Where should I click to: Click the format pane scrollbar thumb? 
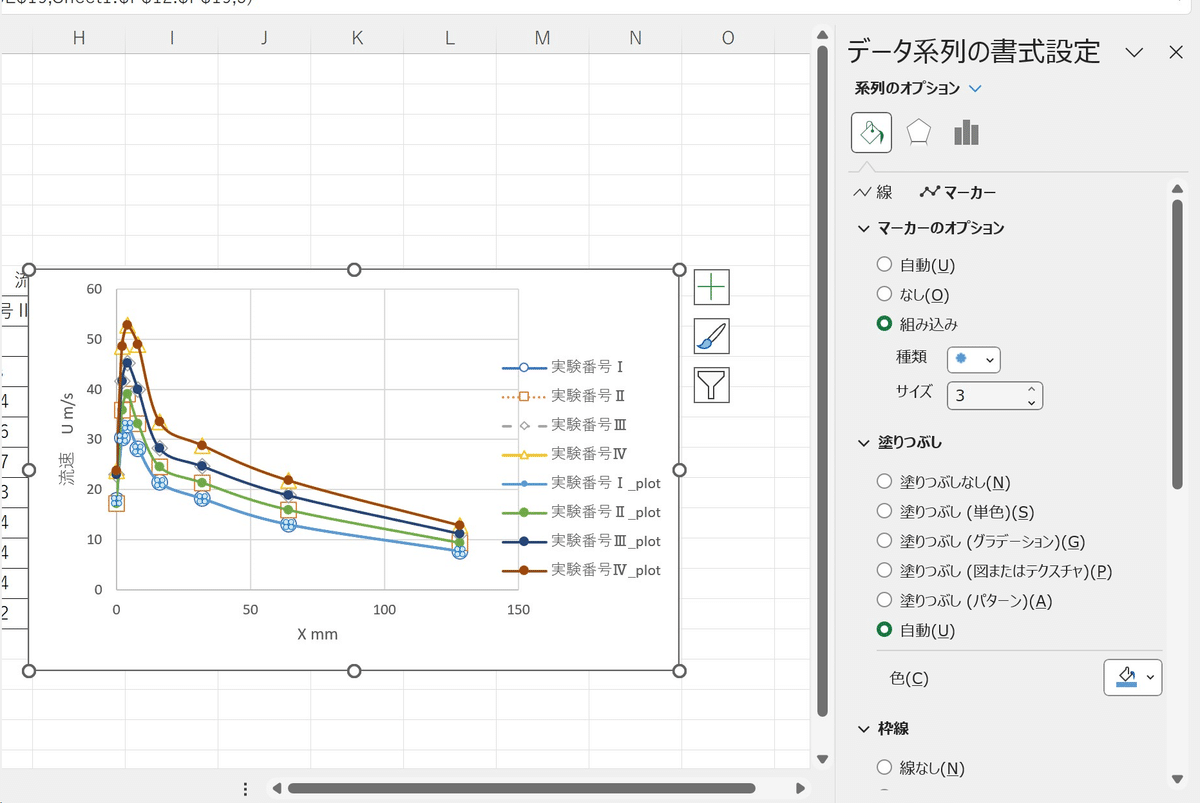1176,343
